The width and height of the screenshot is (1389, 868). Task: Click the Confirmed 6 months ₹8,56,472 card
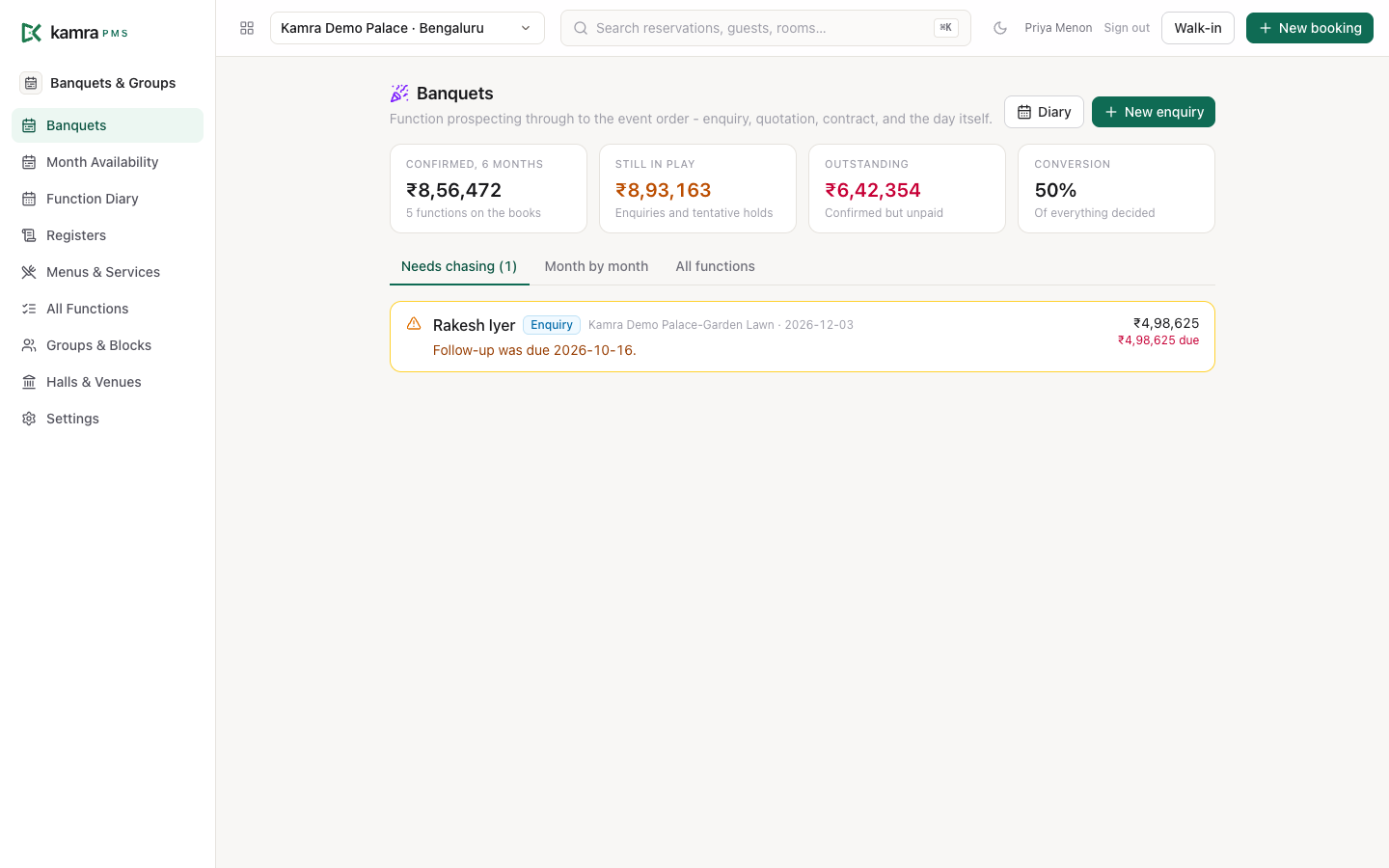click(x=488, y=188)
